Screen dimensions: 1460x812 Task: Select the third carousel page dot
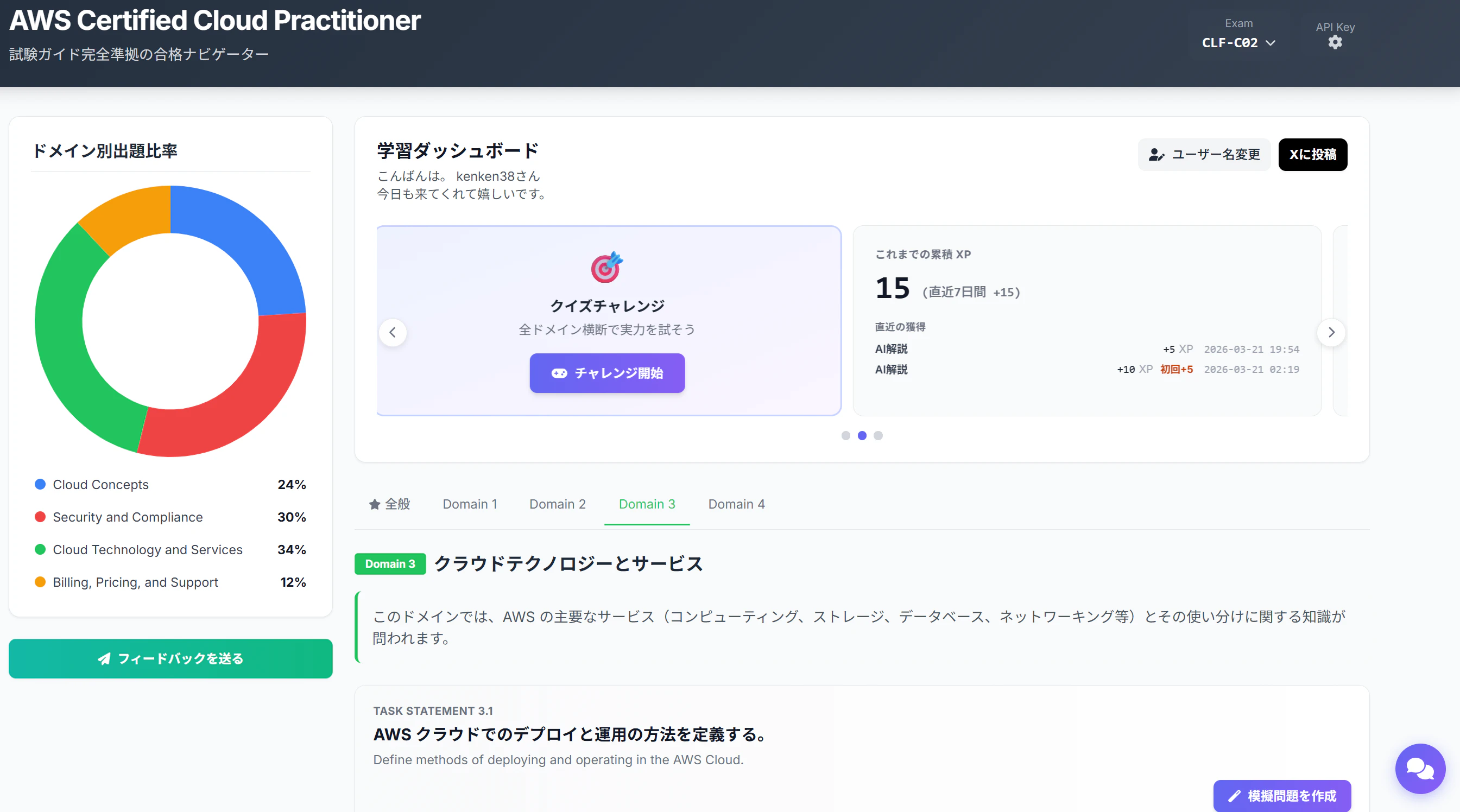(878, 435)
